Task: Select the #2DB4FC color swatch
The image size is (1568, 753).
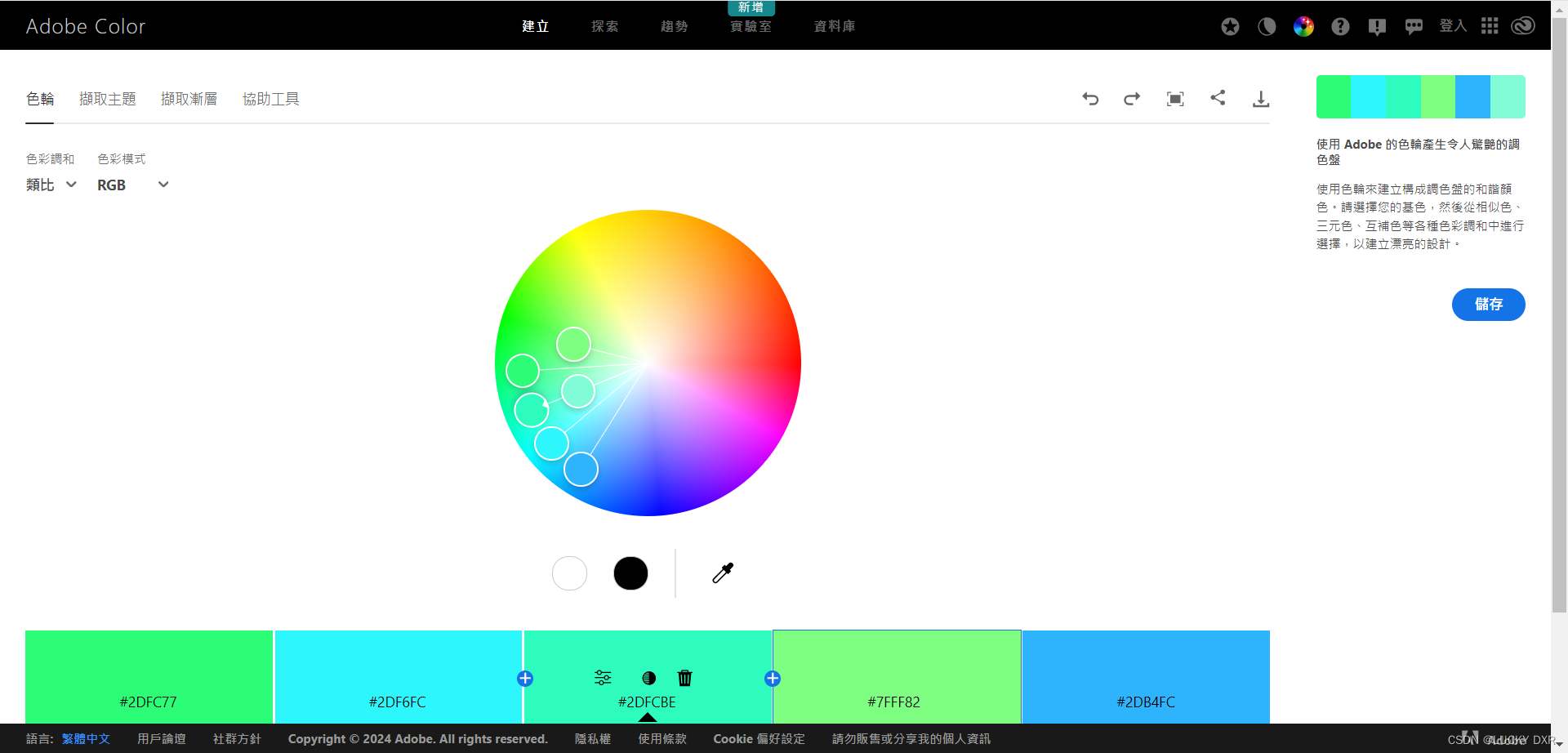Action: tap(1146, 677)
